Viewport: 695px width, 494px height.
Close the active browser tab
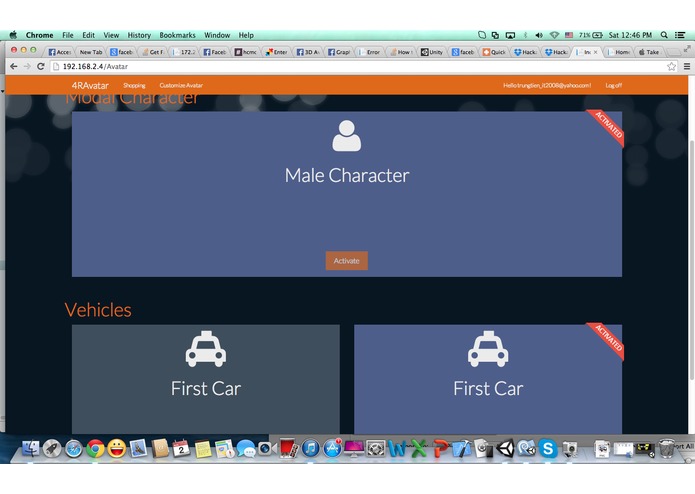[x=595, y=52]
